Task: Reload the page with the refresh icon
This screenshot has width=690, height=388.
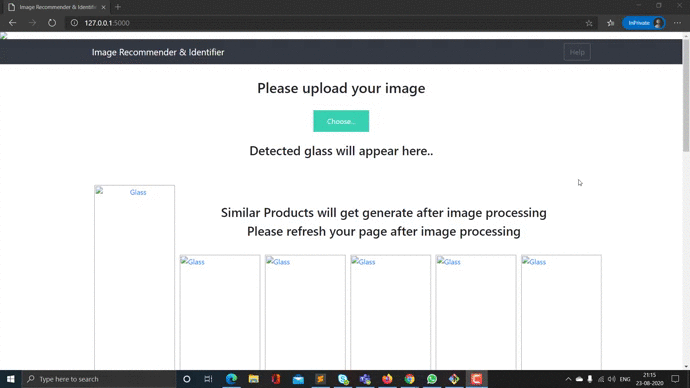Action: pos(52,23)
